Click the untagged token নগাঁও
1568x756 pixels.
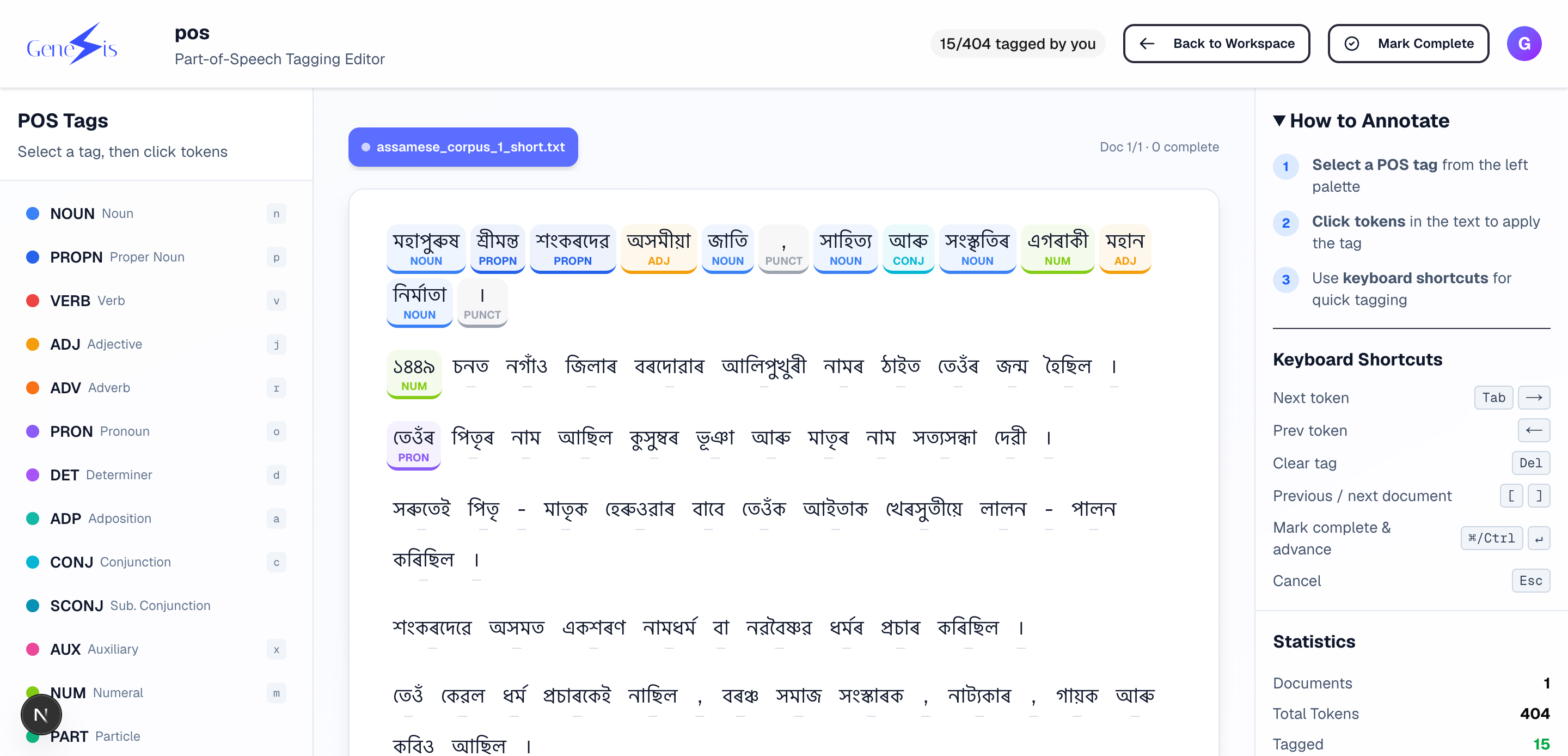click(526, 368)
